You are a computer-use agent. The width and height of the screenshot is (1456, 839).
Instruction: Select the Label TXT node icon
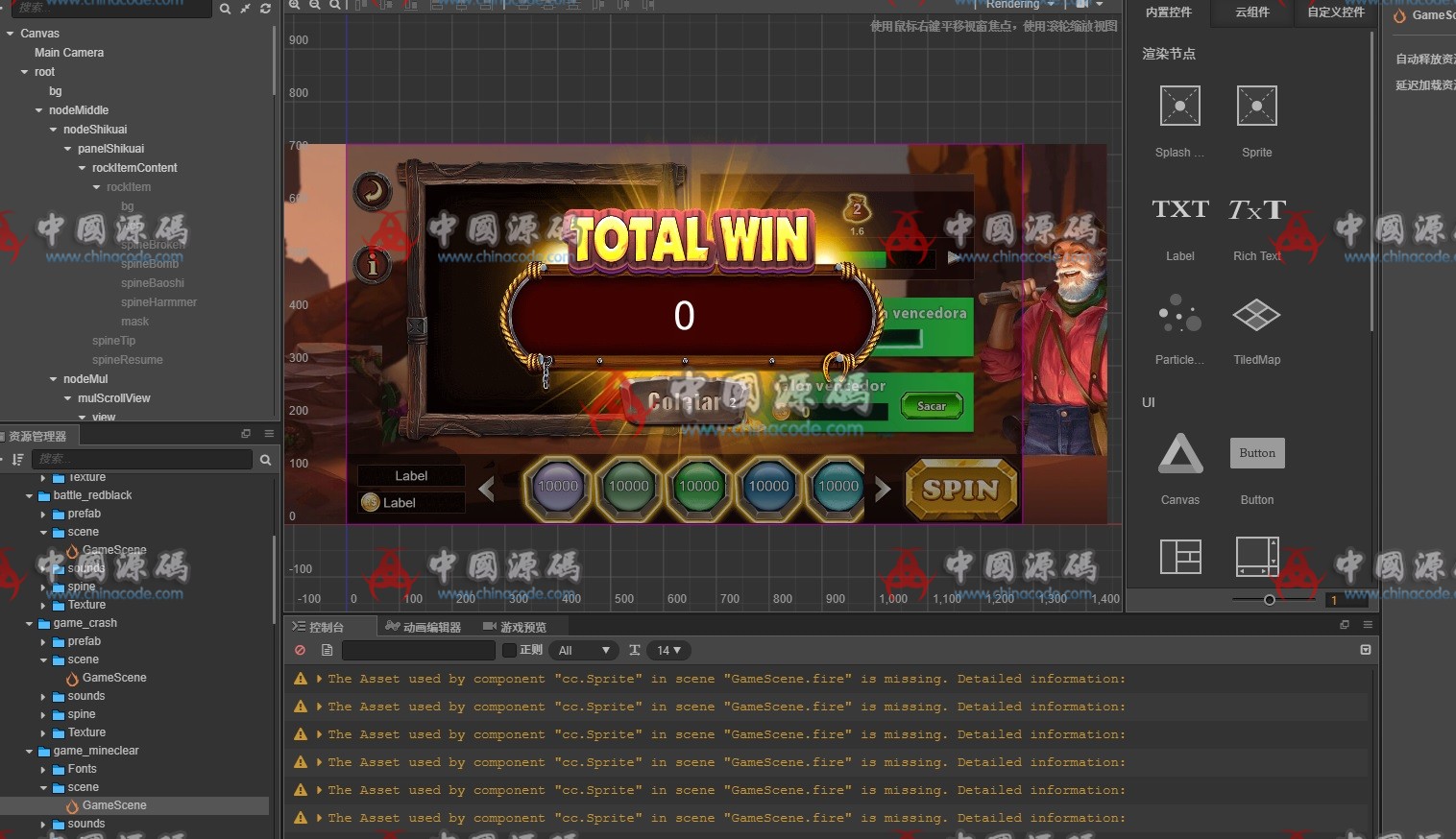[1179, 210]
